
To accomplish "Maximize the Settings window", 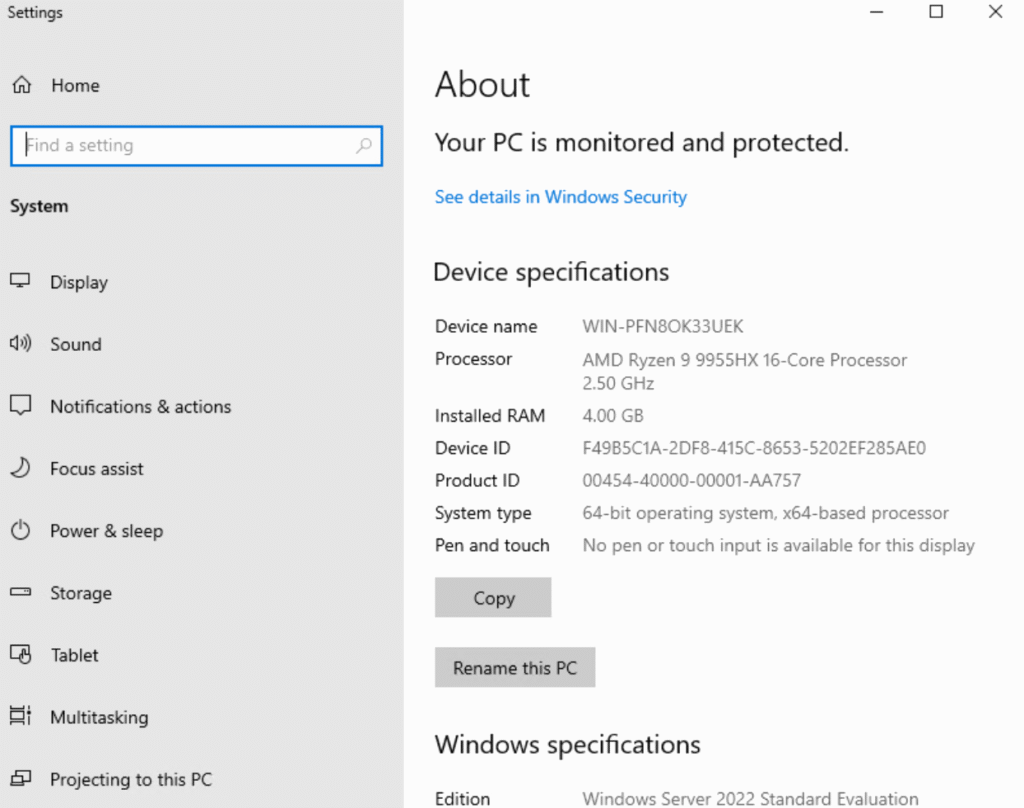I will click(x=936, y=12).
